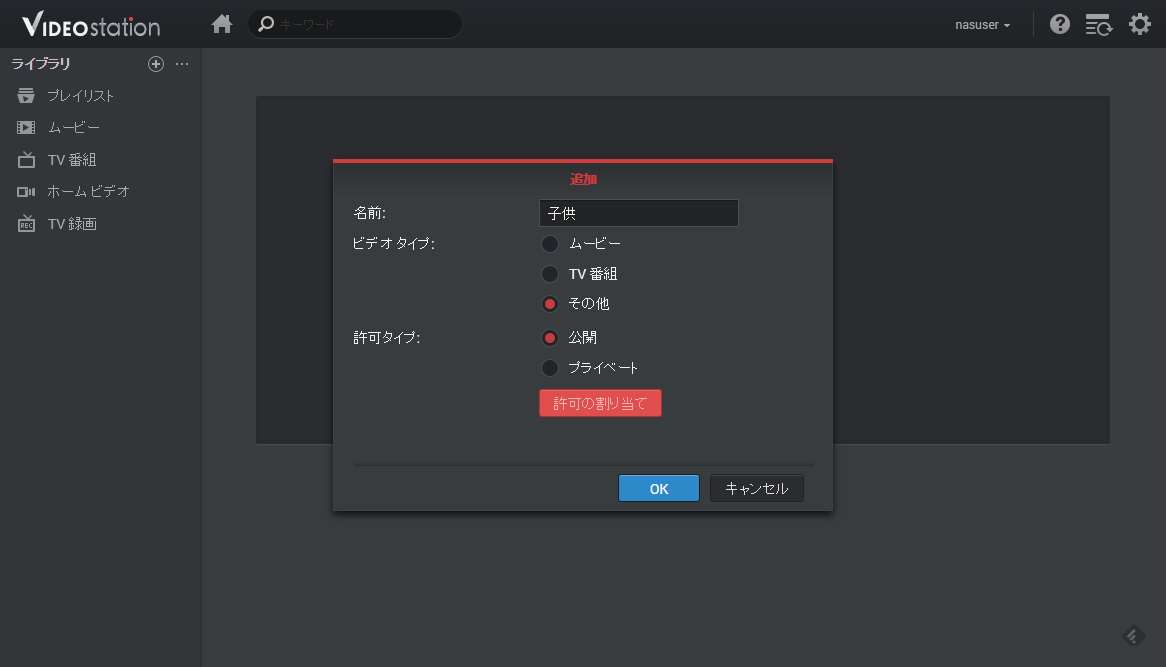Select その他 video type radio
Image resolution: width=1166 pixels, height=667 pixels.
click(x=550, y=304)
